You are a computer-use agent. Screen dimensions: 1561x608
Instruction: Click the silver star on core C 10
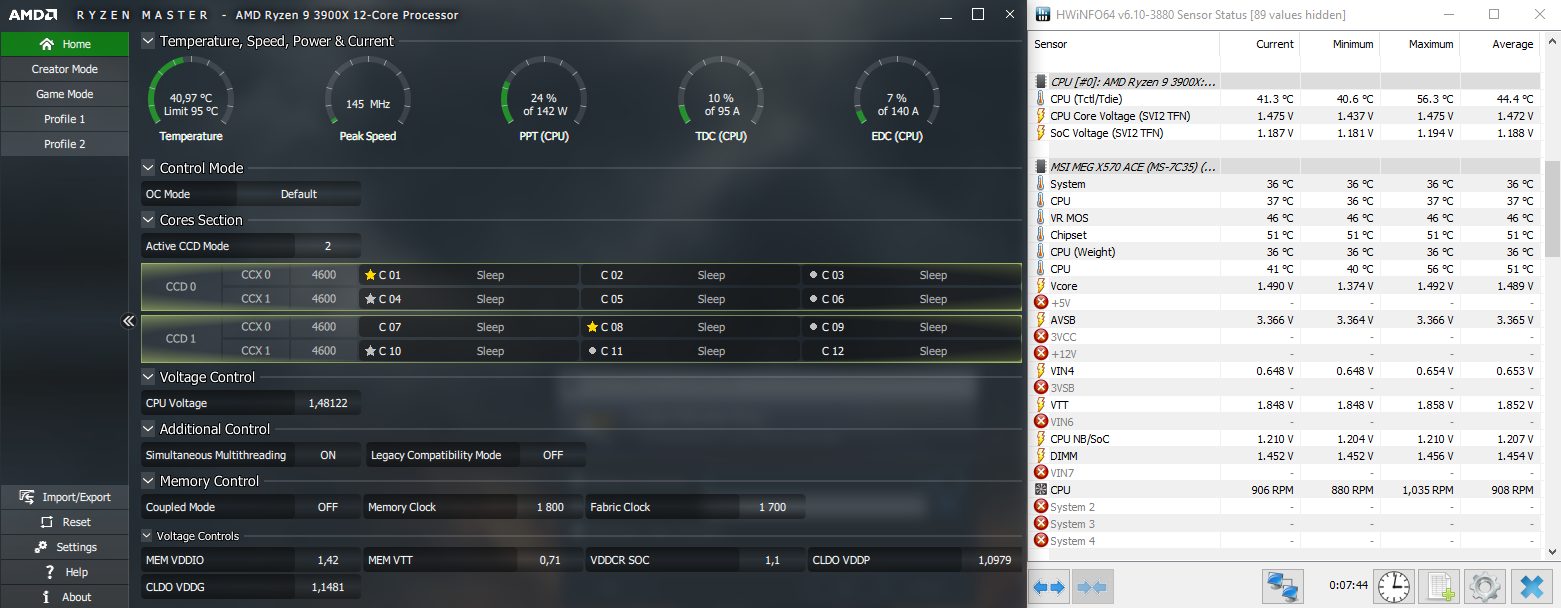tap(370, 351)
